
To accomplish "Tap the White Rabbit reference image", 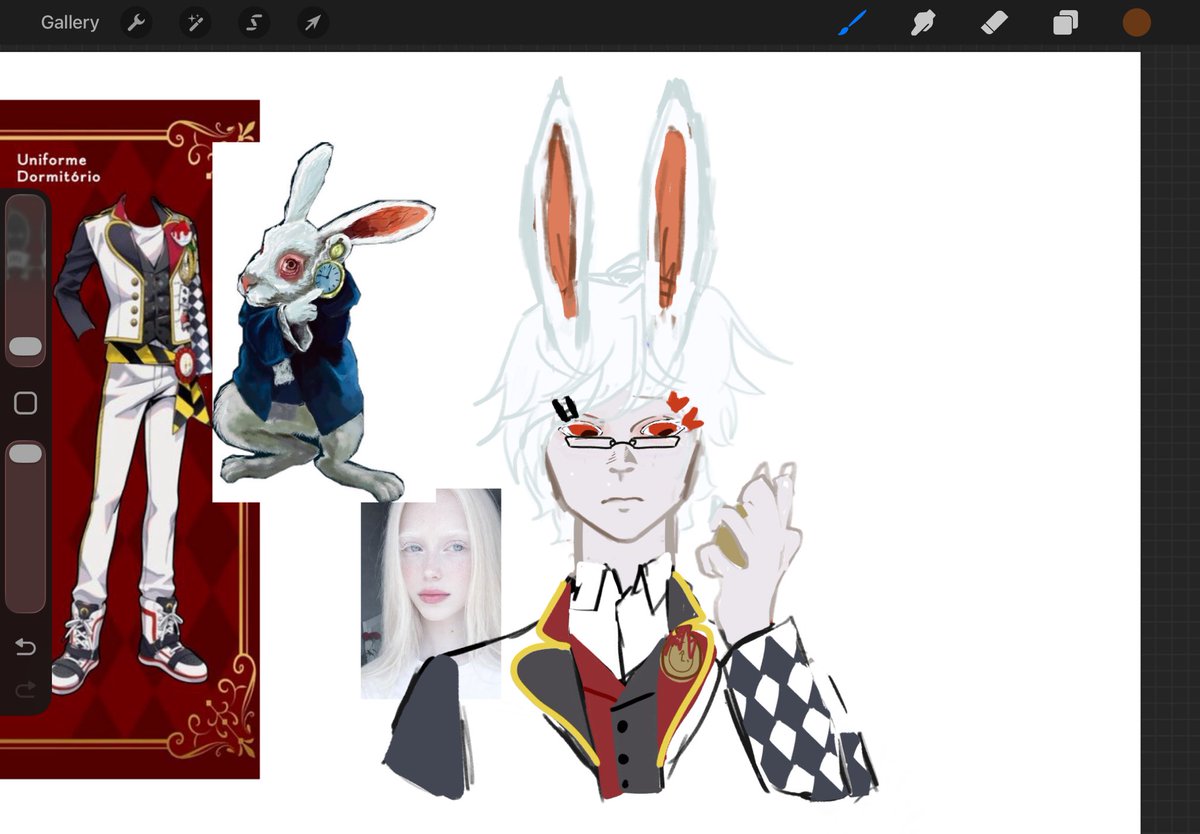I will click(322, 321).
